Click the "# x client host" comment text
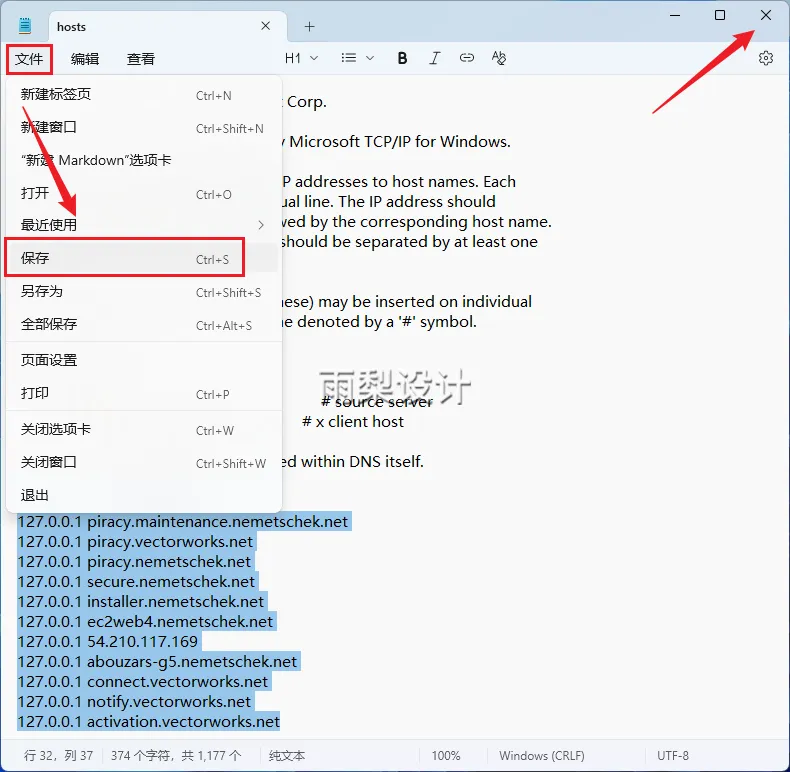Screen dimensions: 790x772 [x=353, y=421]
